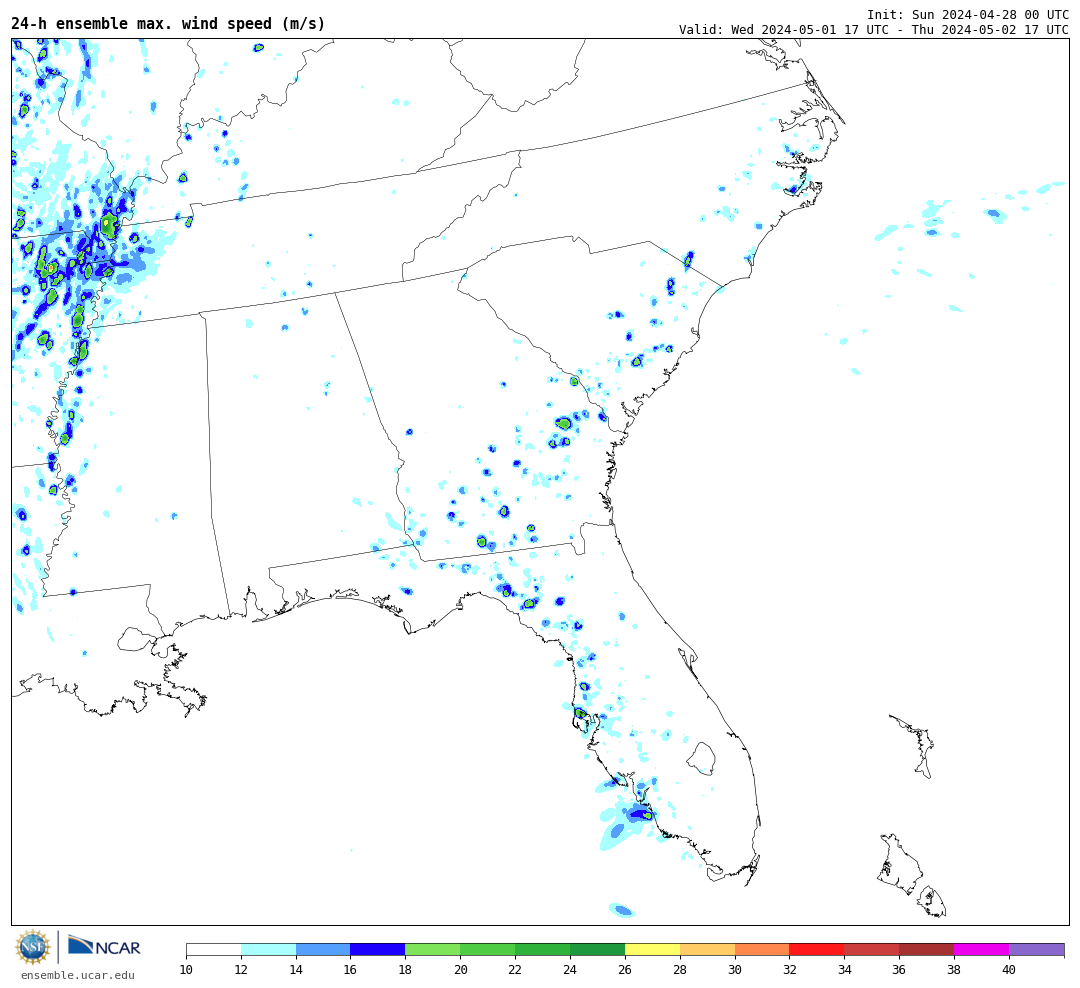Screen dimensions: 1080x988
Task: Select the 24-26 dark green colorbar segment
Action: (597, 950)
